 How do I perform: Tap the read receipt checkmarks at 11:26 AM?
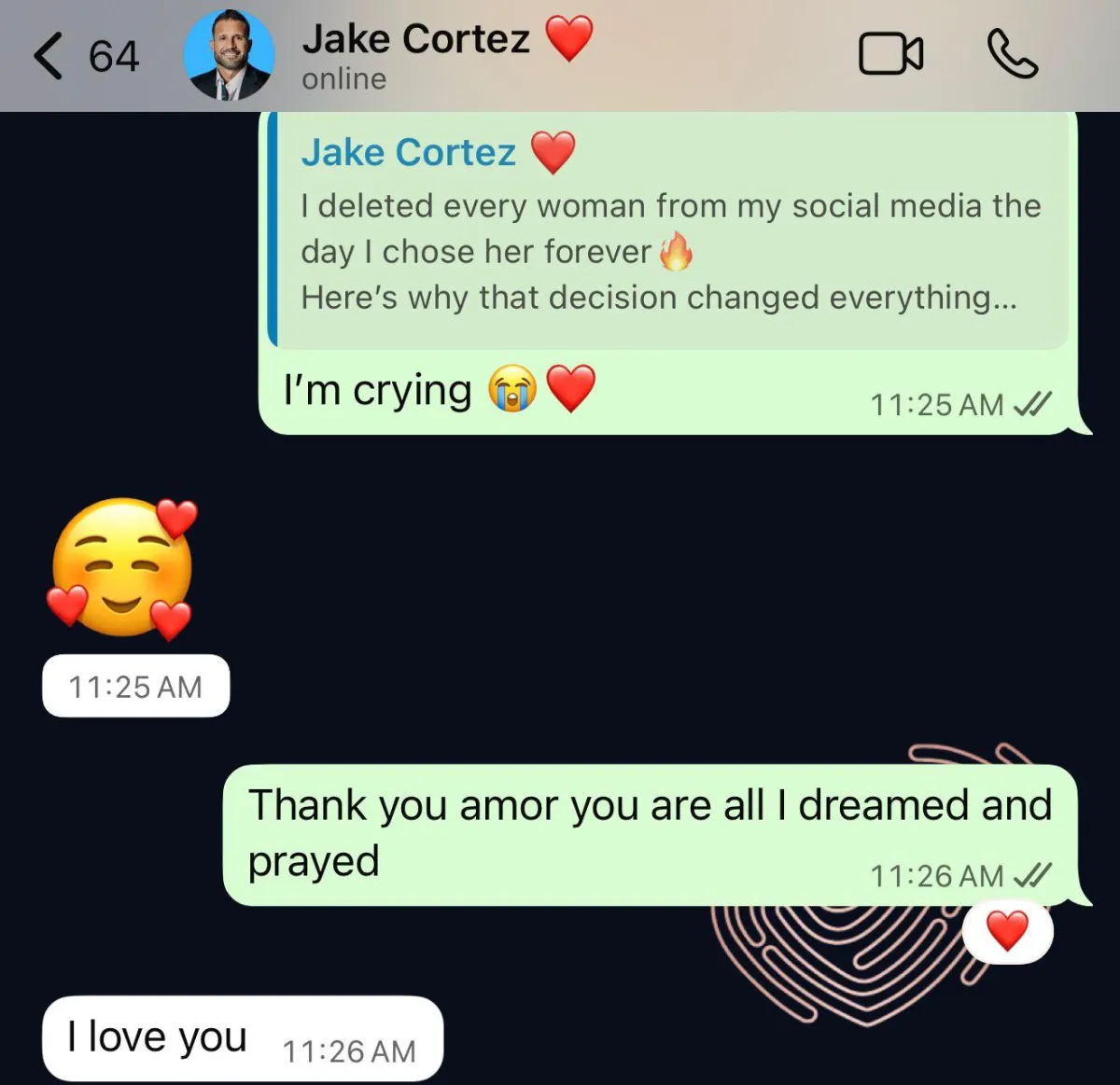(x=1032, y=875)
